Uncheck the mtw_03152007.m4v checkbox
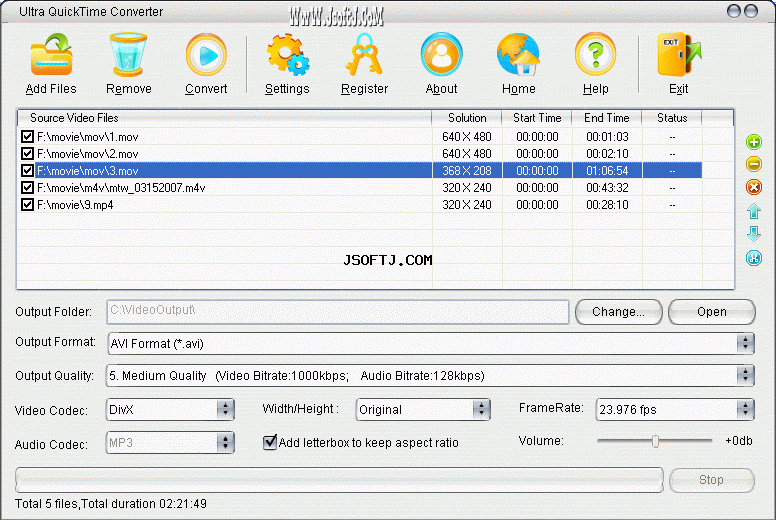776x520 pixels. (x=27, y=188)
